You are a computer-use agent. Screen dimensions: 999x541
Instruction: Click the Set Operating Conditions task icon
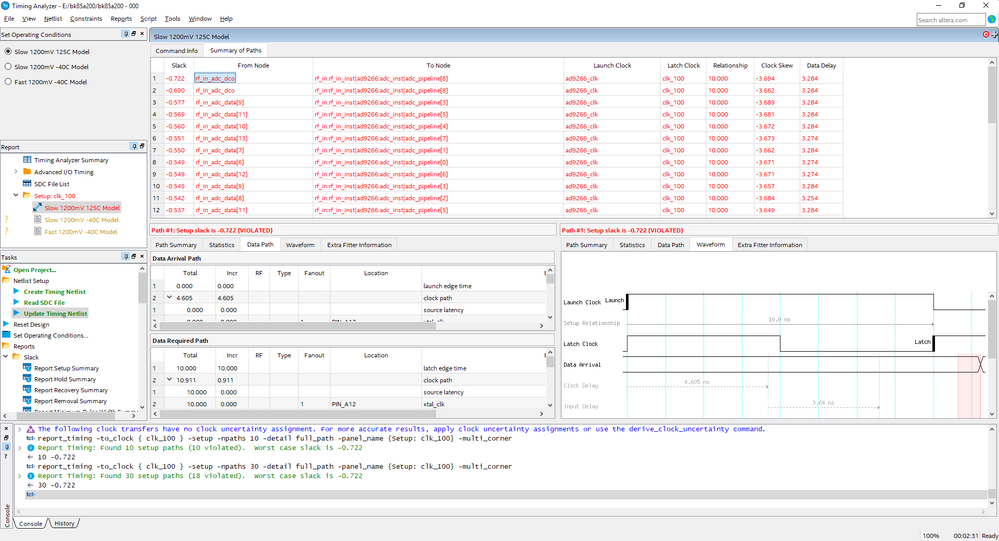click(x=6, y=335)
